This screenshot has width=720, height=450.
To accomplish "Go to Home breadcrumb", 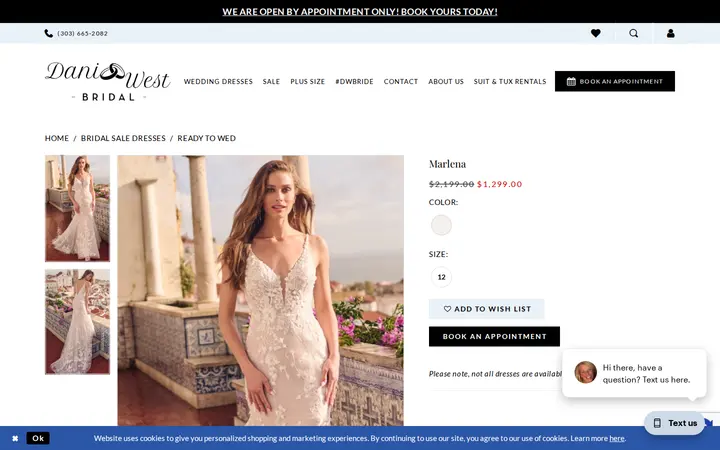I will pos(57,138).
